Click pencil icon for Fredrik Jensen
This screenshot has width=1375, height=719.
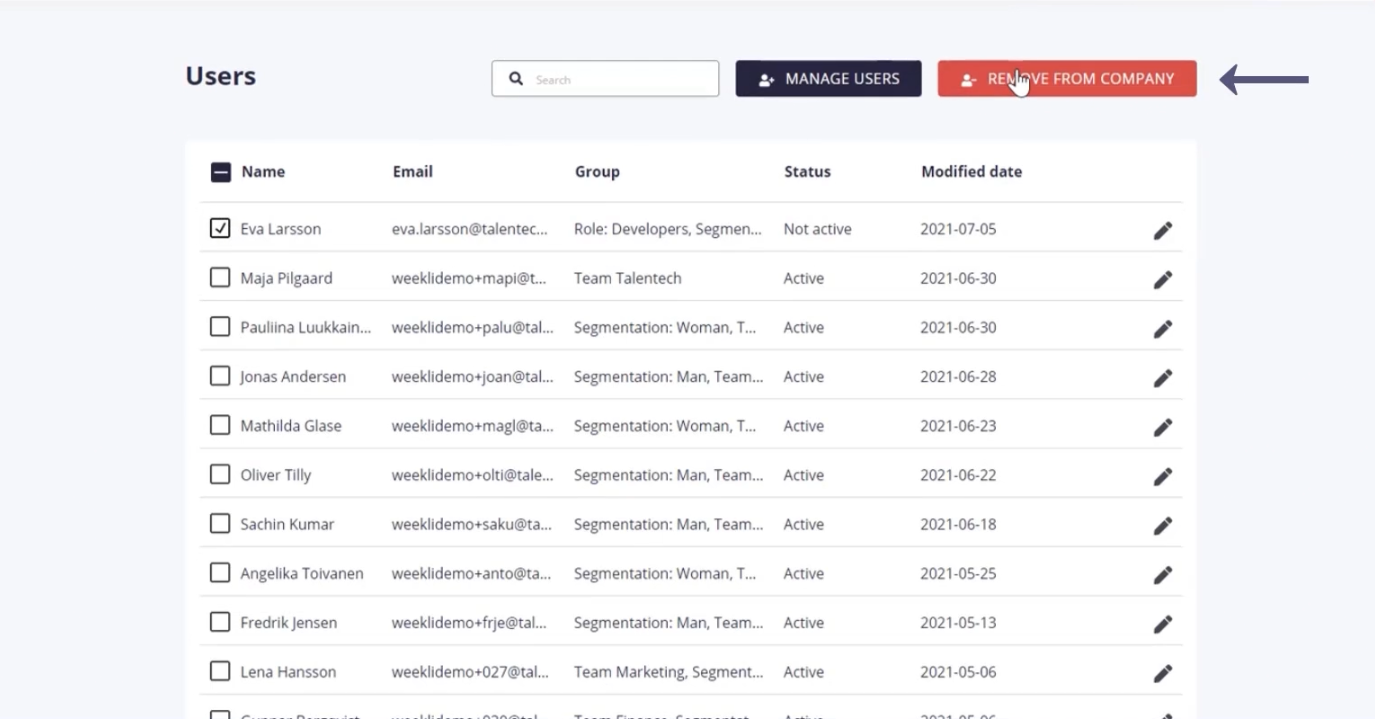point(1162,623)
